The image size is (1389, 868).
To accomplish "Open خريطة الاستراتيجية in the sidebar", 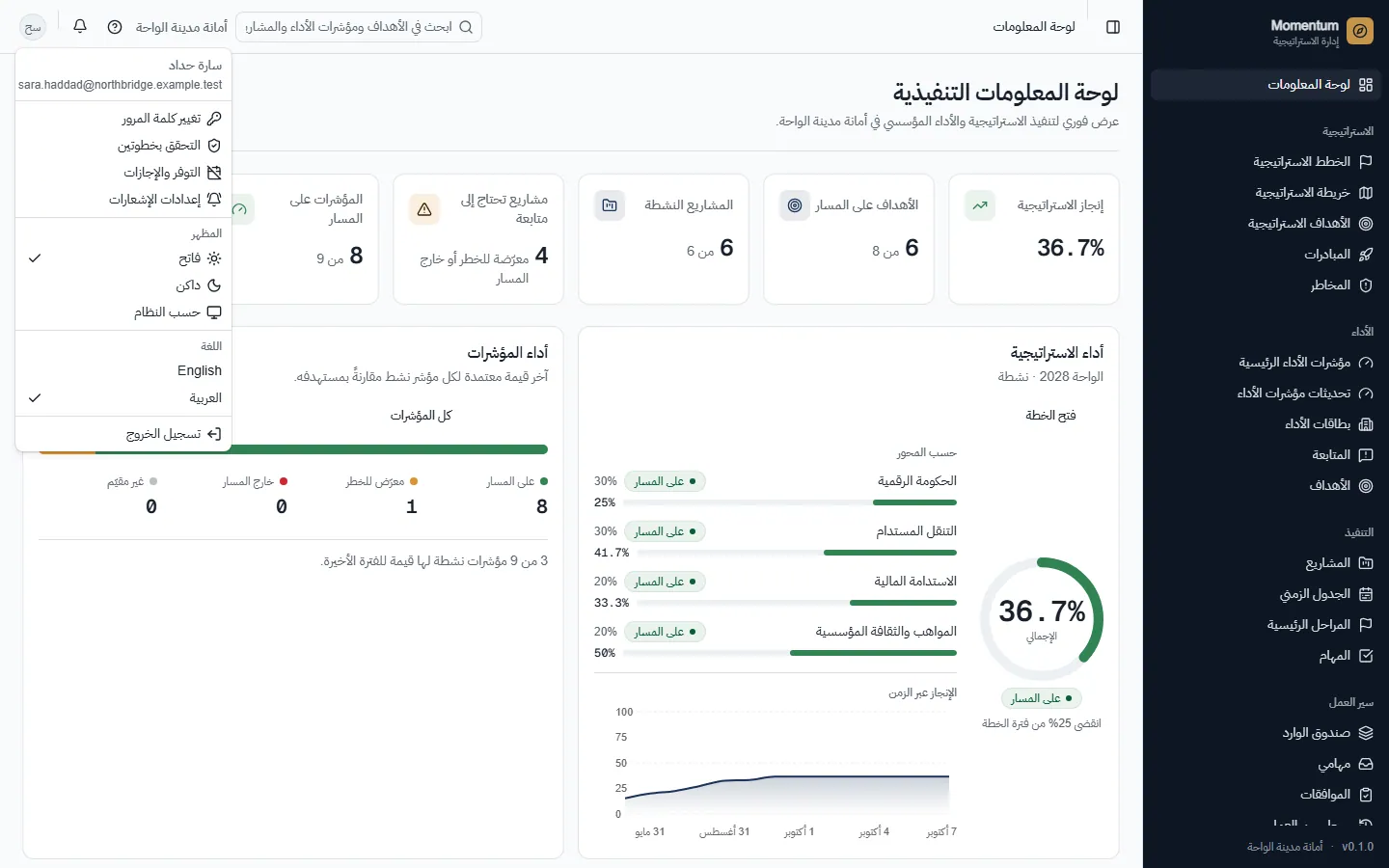I will point(1266,193).
